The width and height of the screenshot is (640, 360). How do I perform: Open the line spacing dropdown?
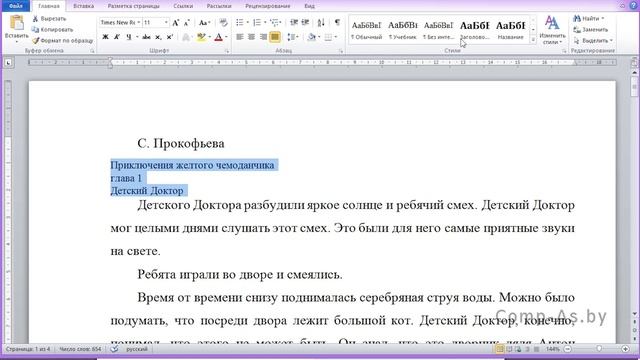[292, 37]
